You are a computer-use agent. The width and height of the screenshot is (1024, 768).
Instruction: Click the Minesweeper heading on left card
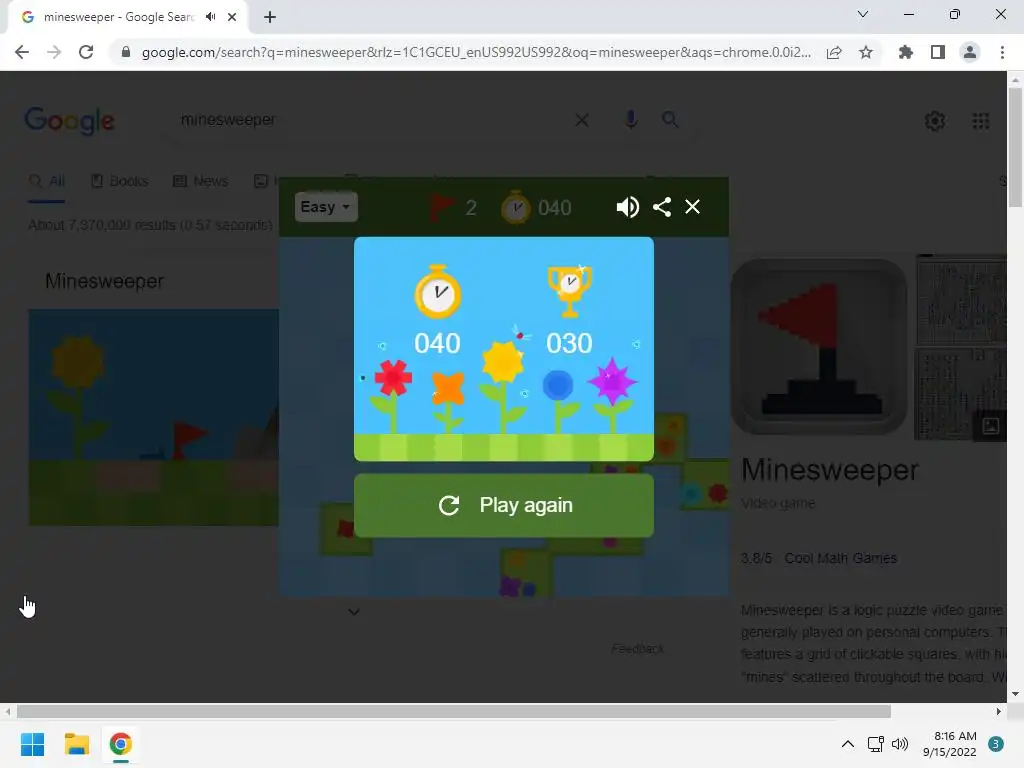pos(104,281)
